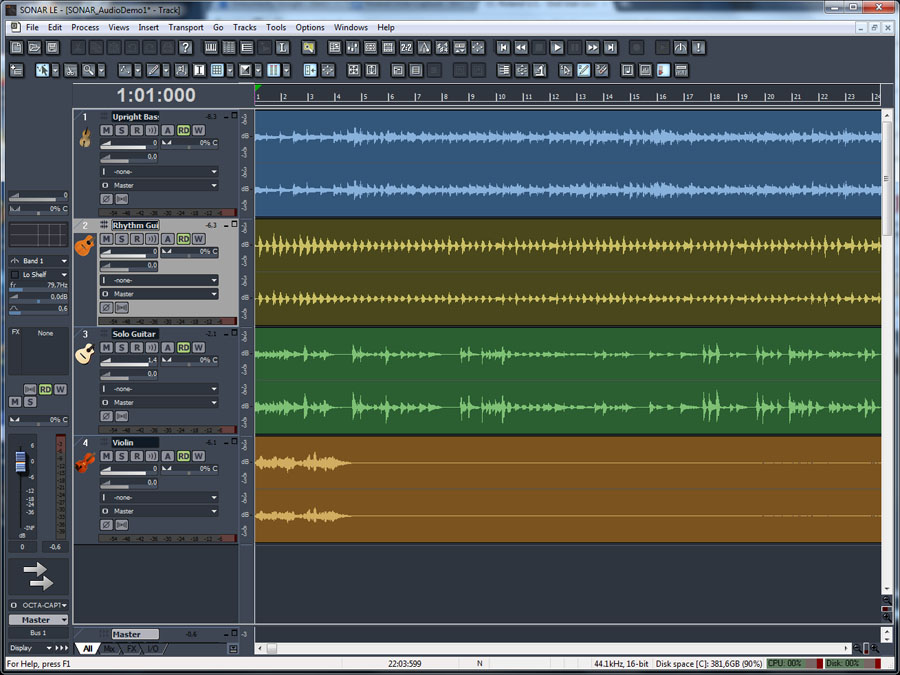Click the Rhythm Guitar volume slider
Viewport: 900px width, 675px height.
coord(126,254)
